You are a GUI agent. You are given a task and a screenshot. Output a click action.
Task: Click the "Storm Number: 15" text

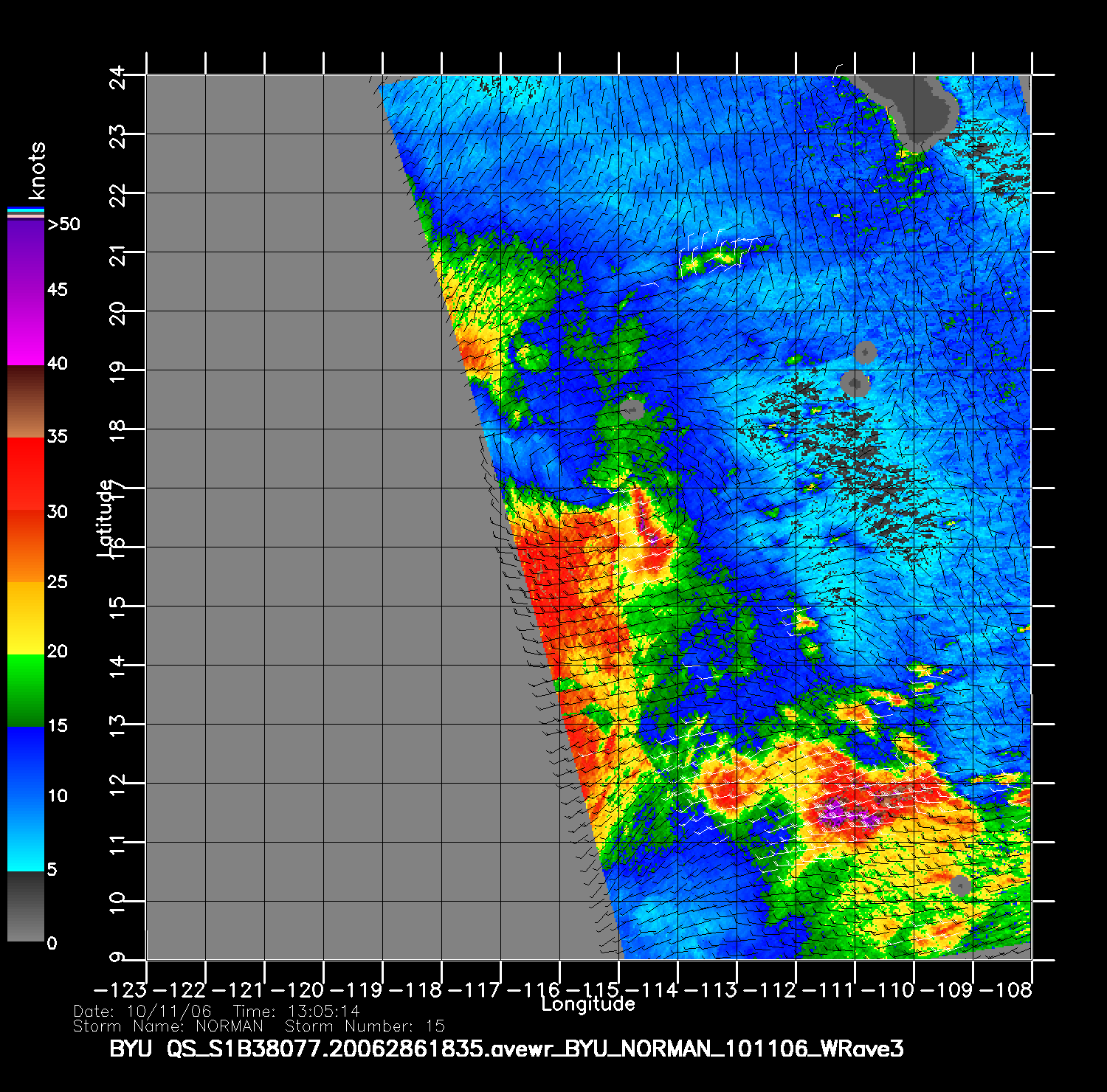pos(365,1026)
